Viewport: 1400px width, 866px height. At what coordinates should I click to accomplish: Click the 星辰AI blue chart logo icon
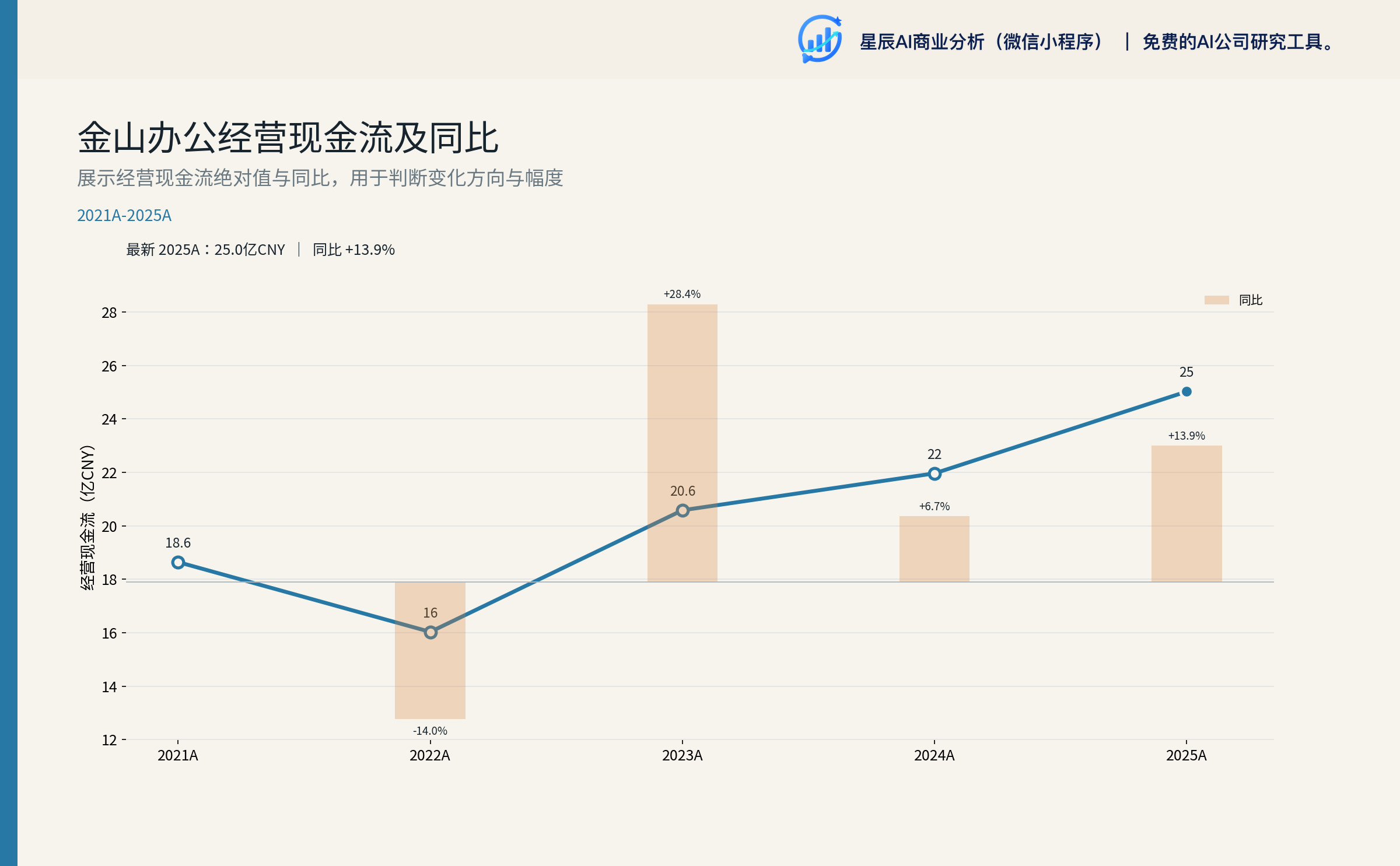point(820,39)
